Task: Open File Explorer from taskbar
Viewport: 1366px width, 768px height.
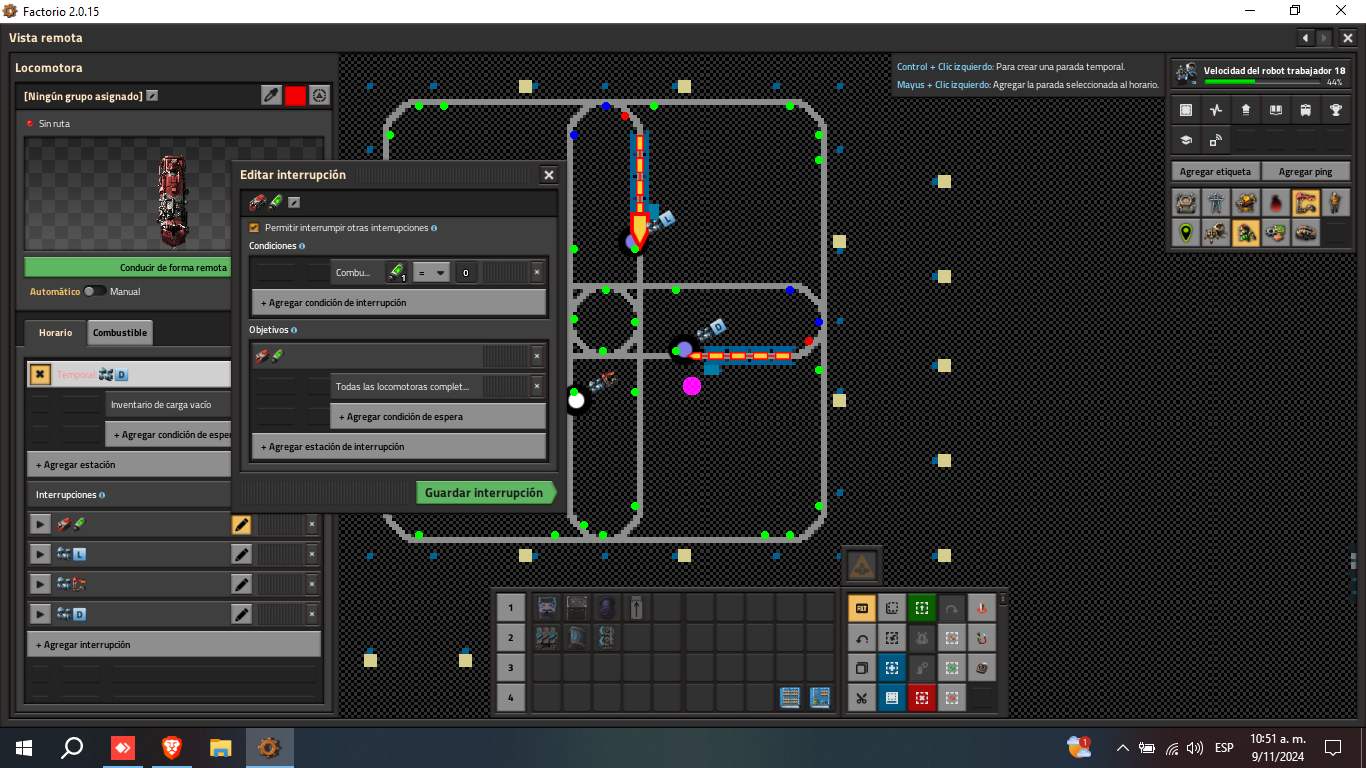Action: [221, 747]
